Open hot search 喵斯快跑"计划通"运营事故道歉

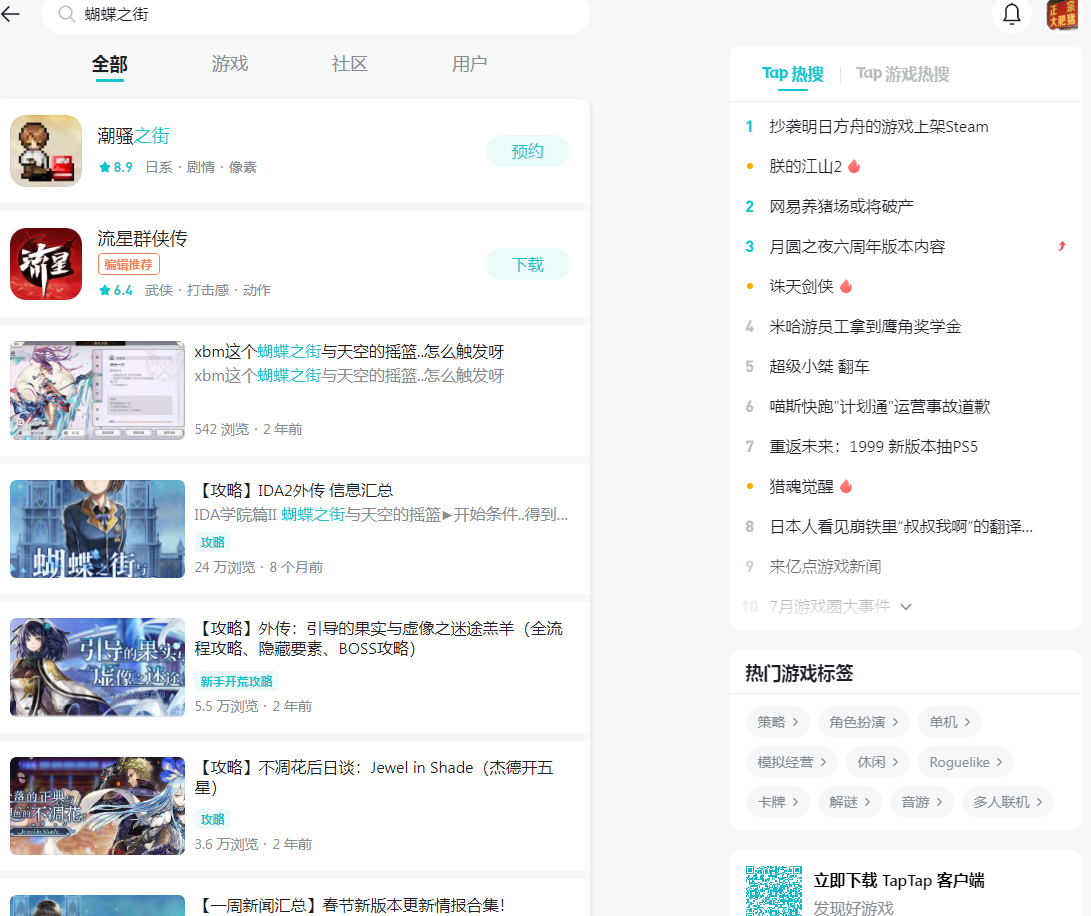coord(880,406)
